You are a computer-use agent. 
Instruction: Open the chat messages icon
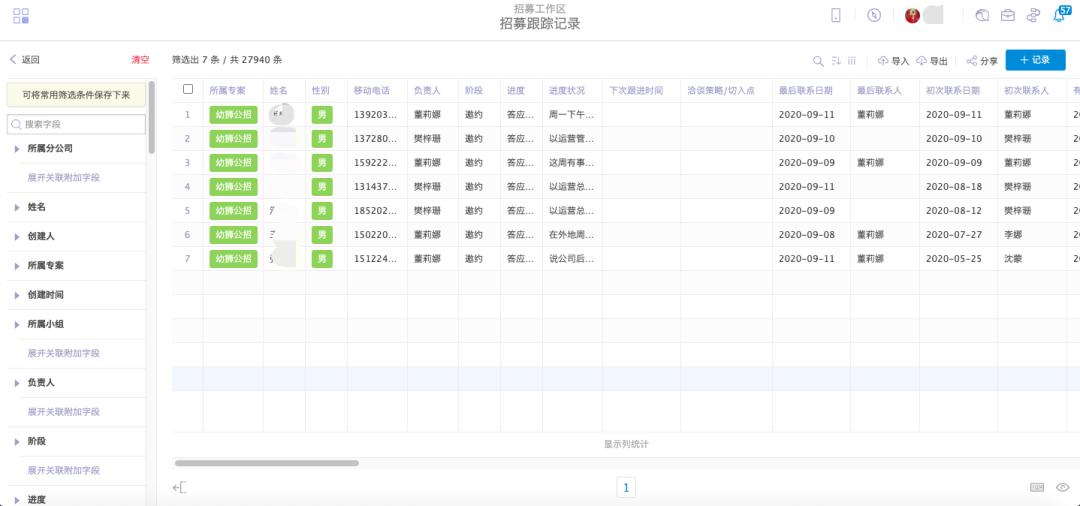pyautogui.click(x=982, y=15)
